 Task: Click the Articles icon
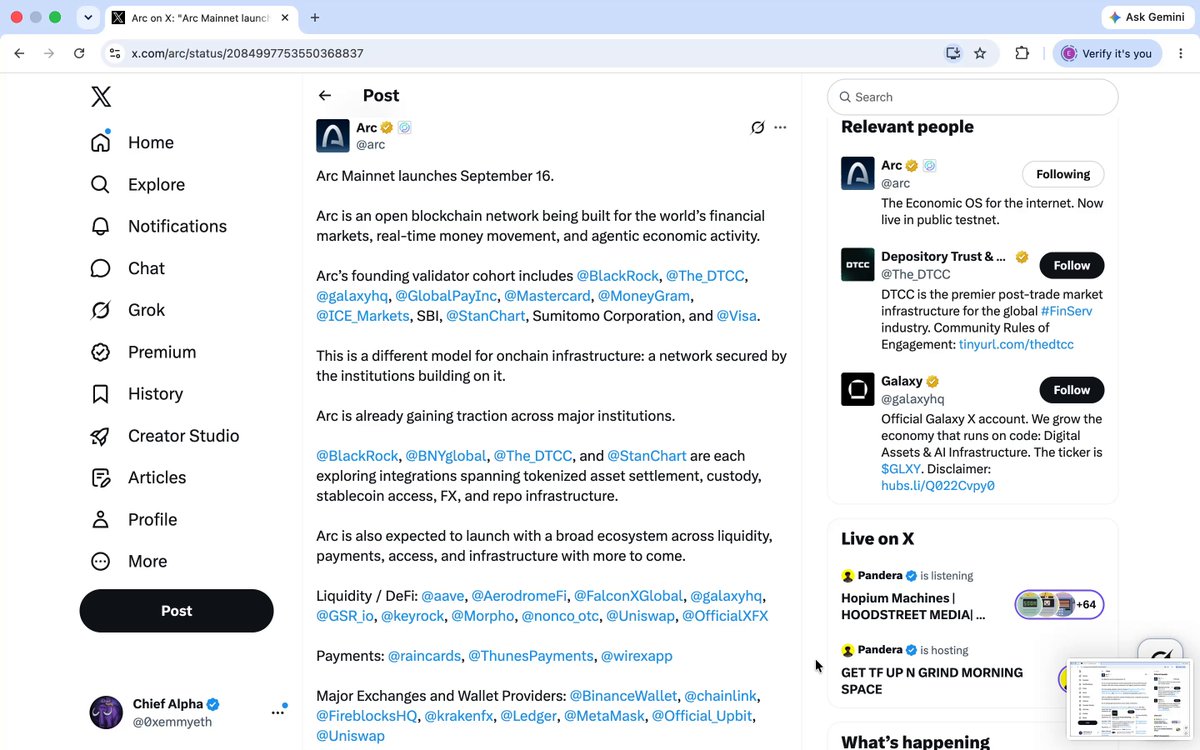click(101, 478)
